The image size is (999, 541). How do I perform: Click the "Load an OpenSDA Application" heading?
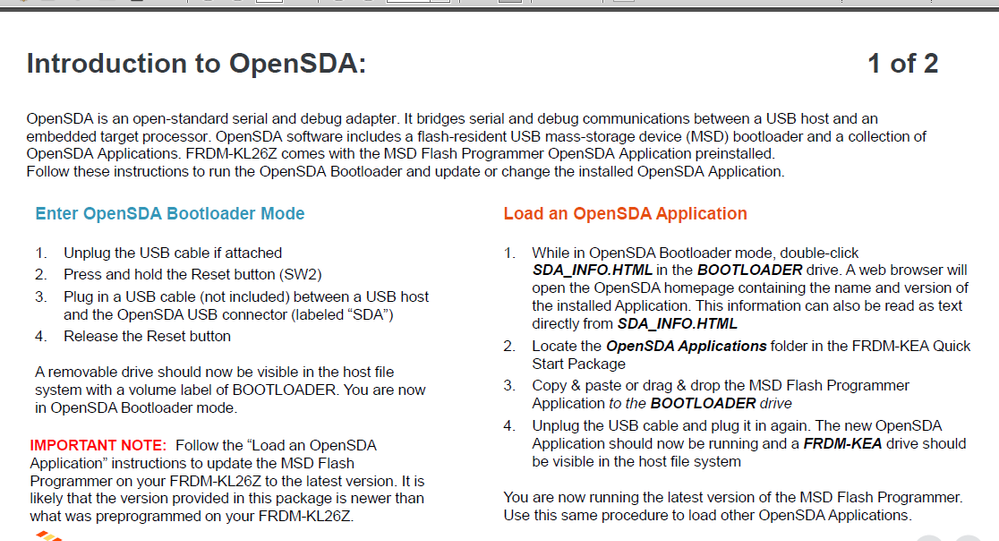coord(625,213)
